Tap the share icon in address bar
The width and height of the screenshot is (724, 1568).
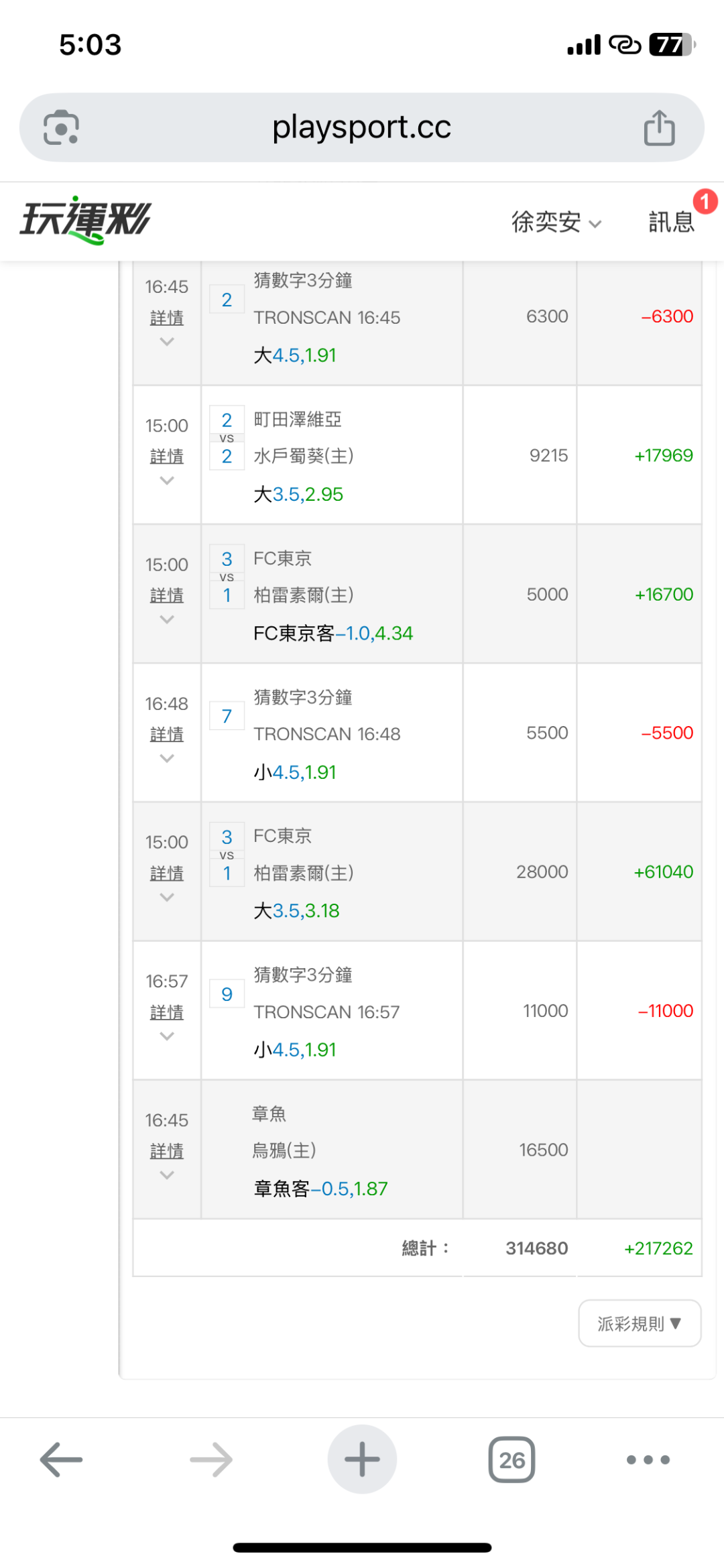tap(659, 127)
